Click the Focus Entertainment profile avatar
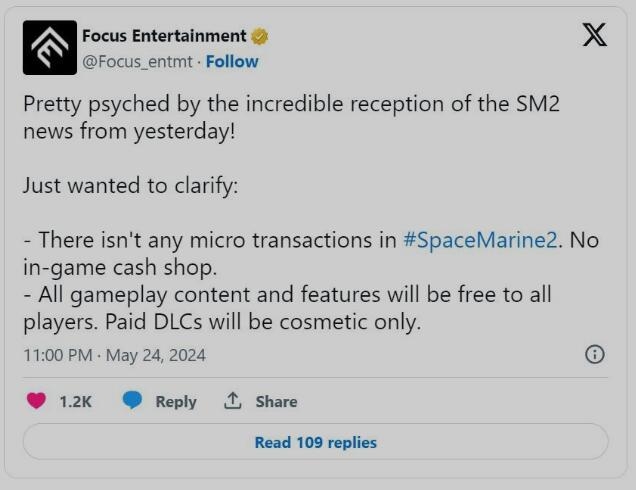Viewport: 636px width, 490px height. click(50, 47)
